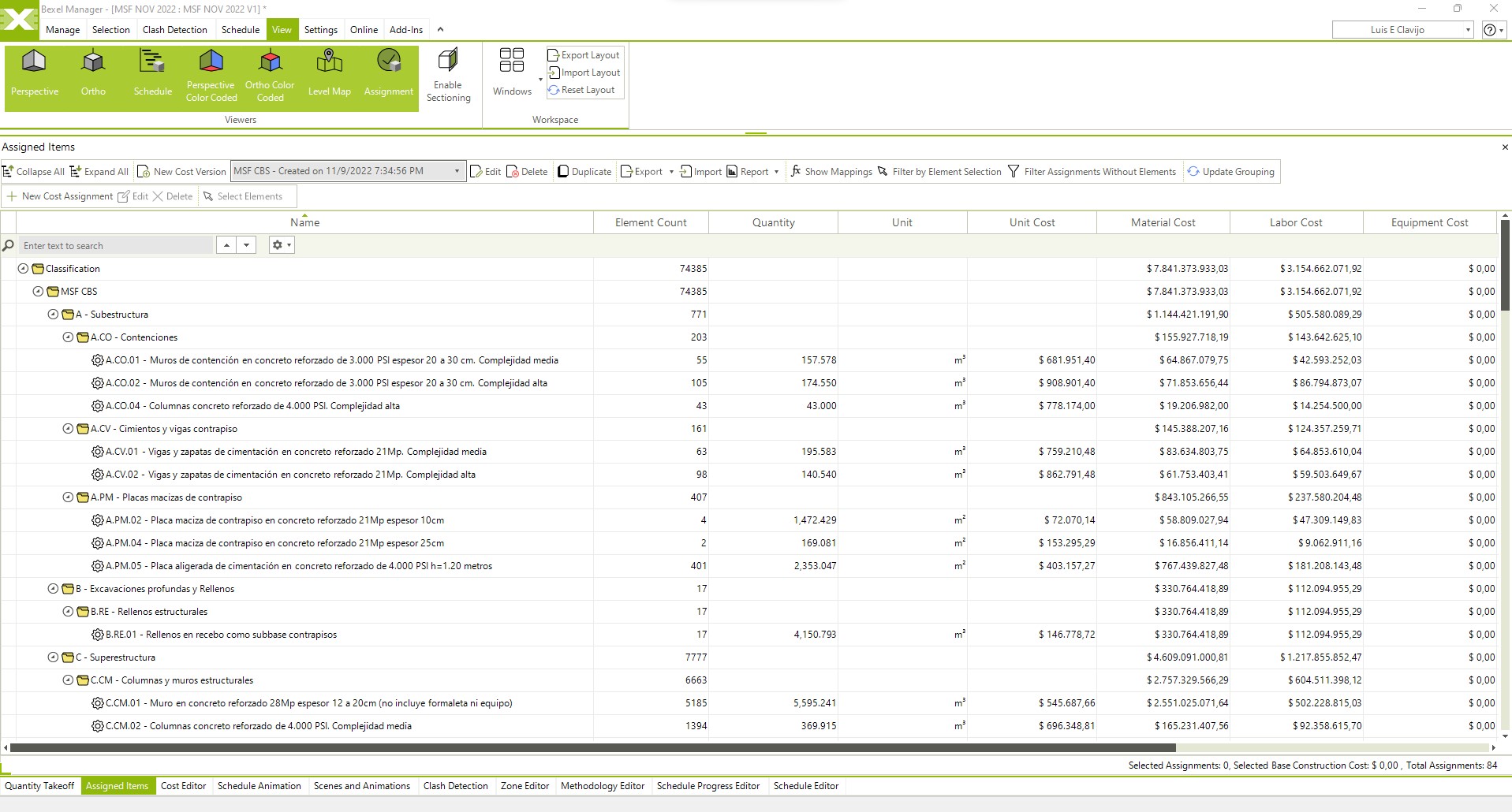Click Import Layout

click(x=584, y=73)
